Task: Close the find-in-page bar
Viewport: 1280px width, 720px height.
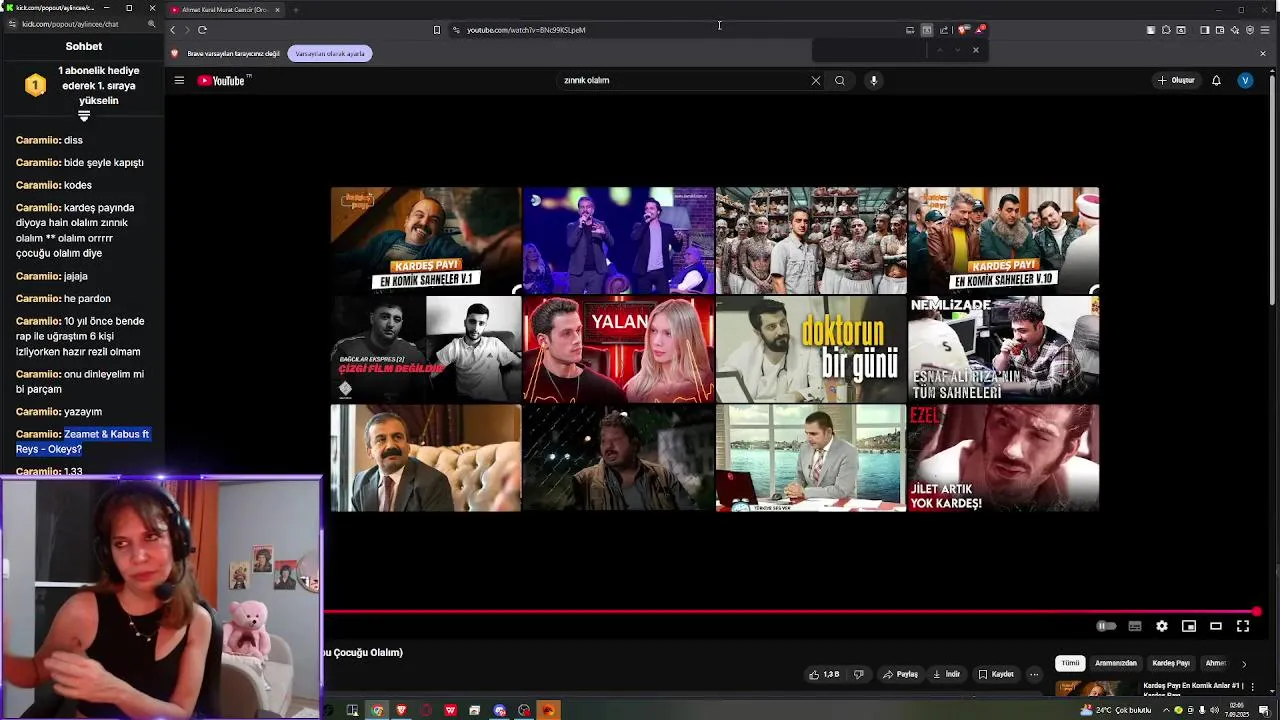Action: [976, 50]
